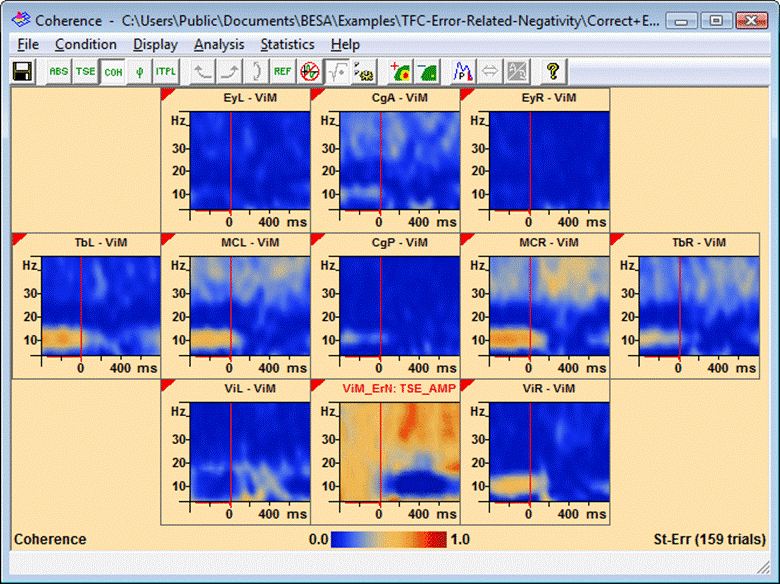Click the Save floppy disk icon
Image resolution: width=780 pixels, height=584 pixels.
point(22,72)
